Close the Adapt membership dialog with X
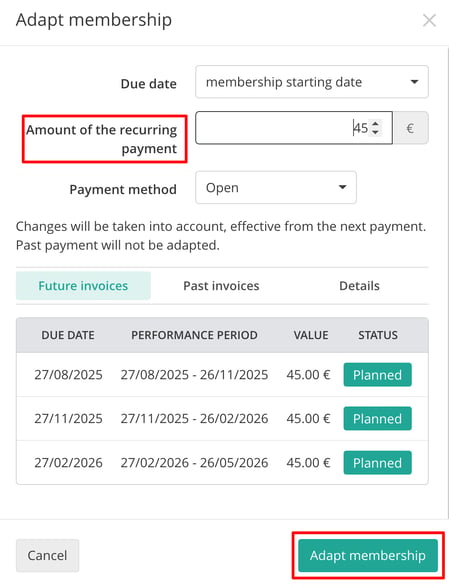449x588 pixels. point(429,20)
